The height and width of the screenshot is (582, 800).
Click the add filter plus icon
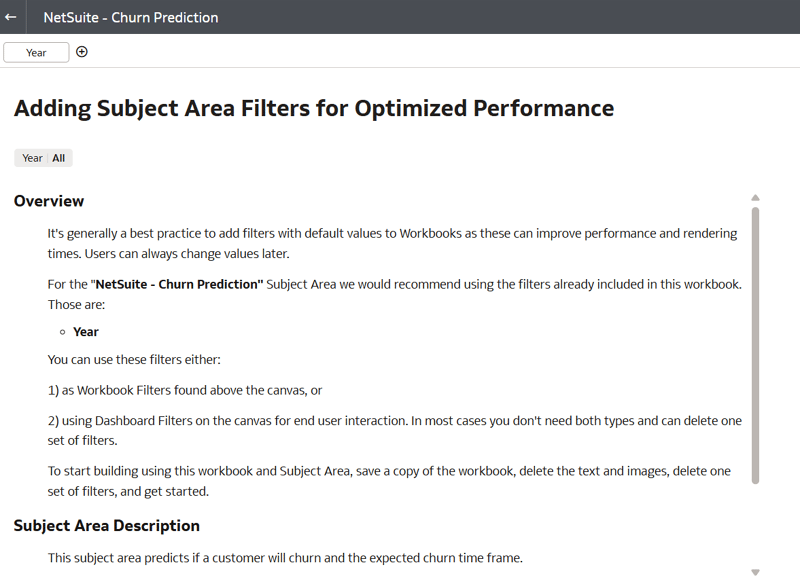click(82, 52)
